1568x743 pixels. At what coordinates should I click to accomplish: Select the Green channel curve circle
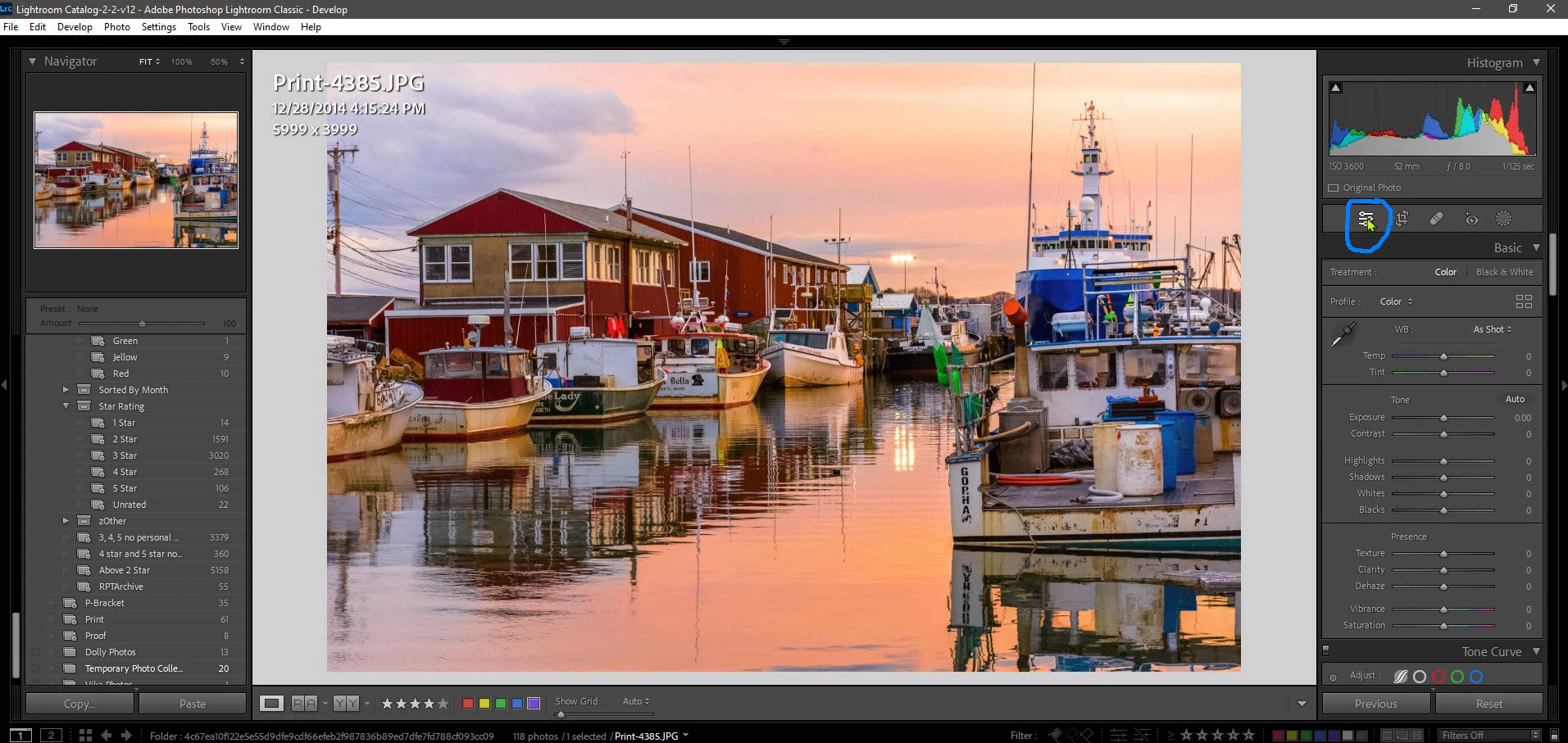point(1457,677)
